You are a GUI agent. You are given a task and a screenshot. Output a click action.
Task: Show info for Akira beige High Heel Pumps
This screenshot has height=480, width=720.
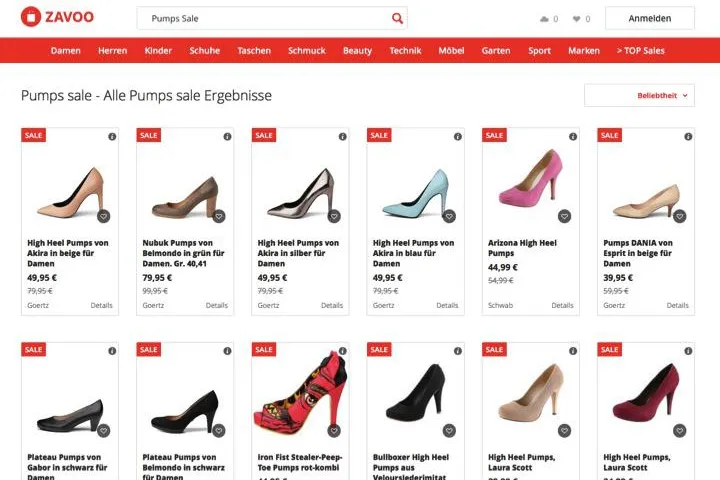[112, 136]
